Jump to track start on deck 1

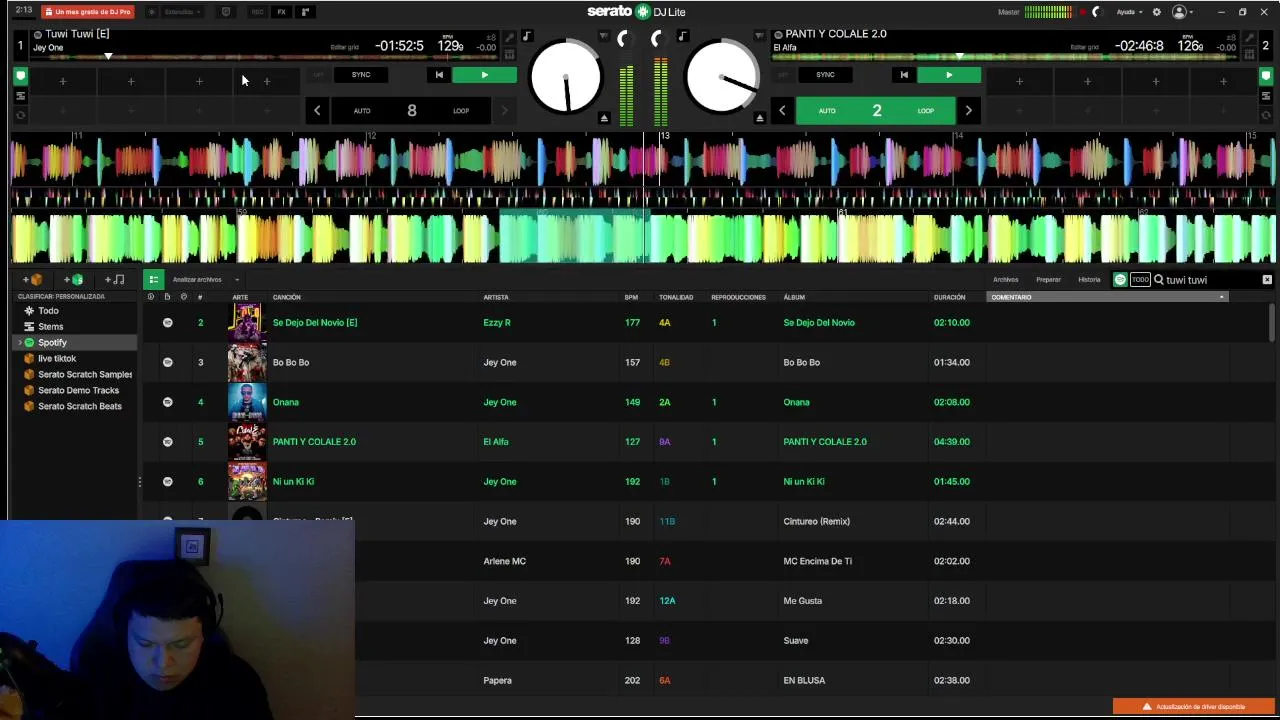(x=438, y=75)
